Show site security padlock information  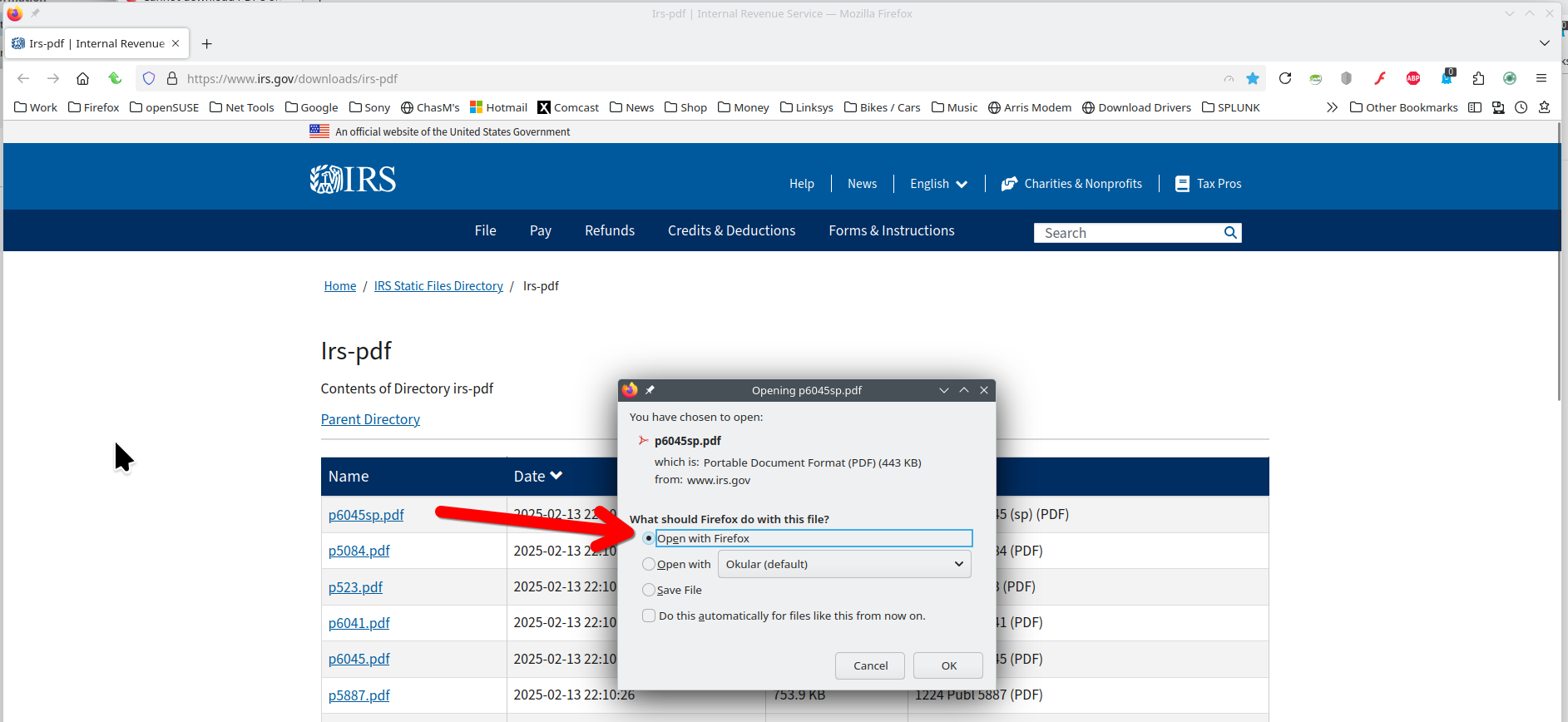[x=172, y=78]
